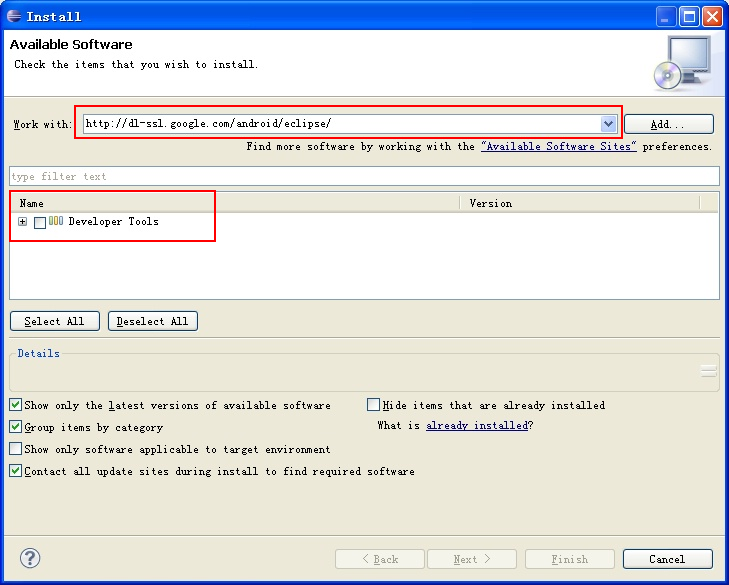The width and height of the screenshot is (729, 585).
Task: Enable Show only software applicable to target environment
Action: [x=15, y=449]
